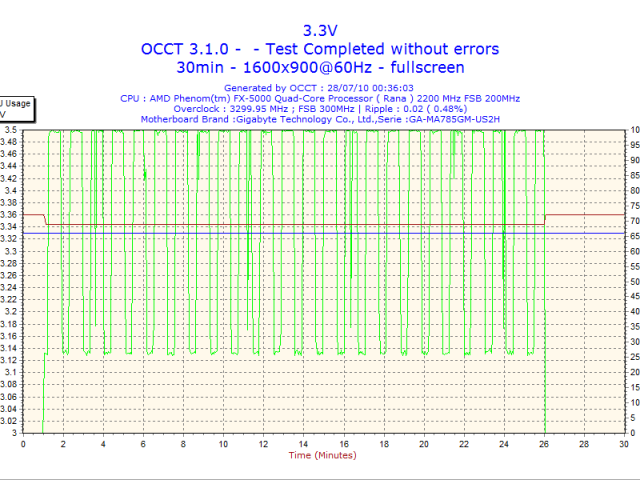Click x-axis tick label "10"
640x480 pixels.
(x=223, y=444)
